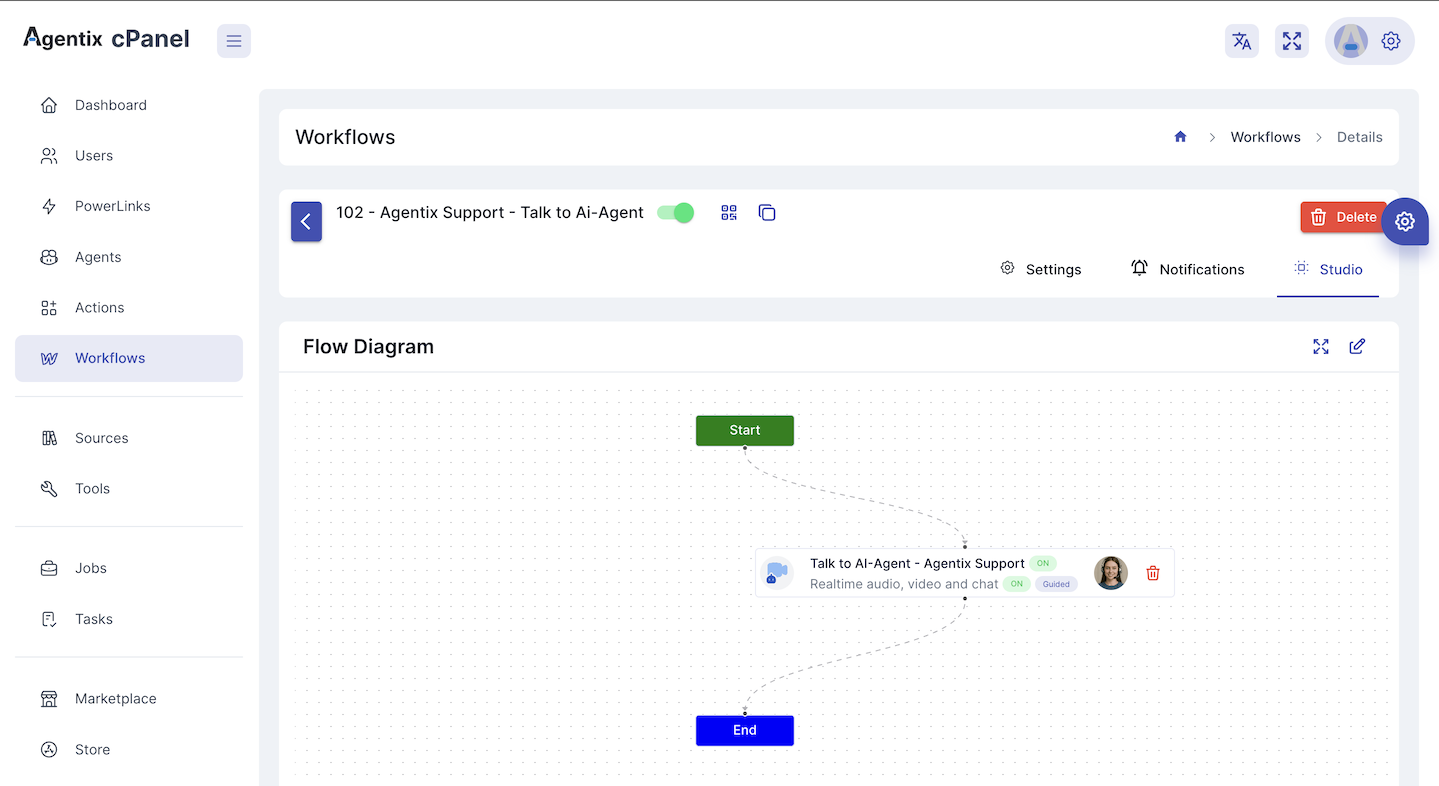Disable the Agentix Support workflow toggle
The height and width of the screenshot is (786, 1439).
[x=675, y=212]
